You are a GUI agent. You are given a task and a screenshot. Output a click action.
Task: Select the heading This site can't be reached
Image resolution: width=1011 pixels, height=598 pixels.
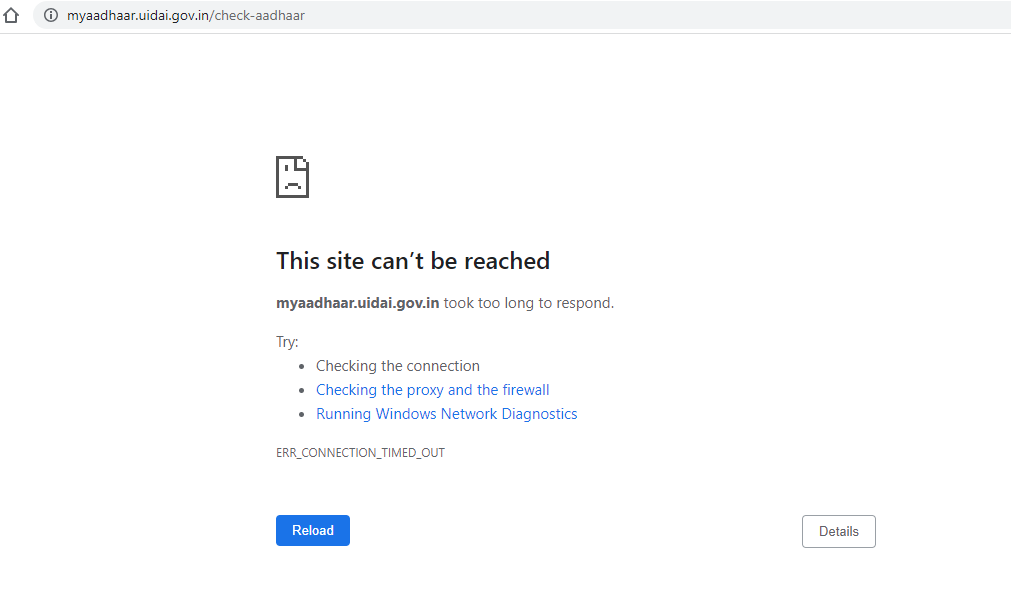coord(413,261)
